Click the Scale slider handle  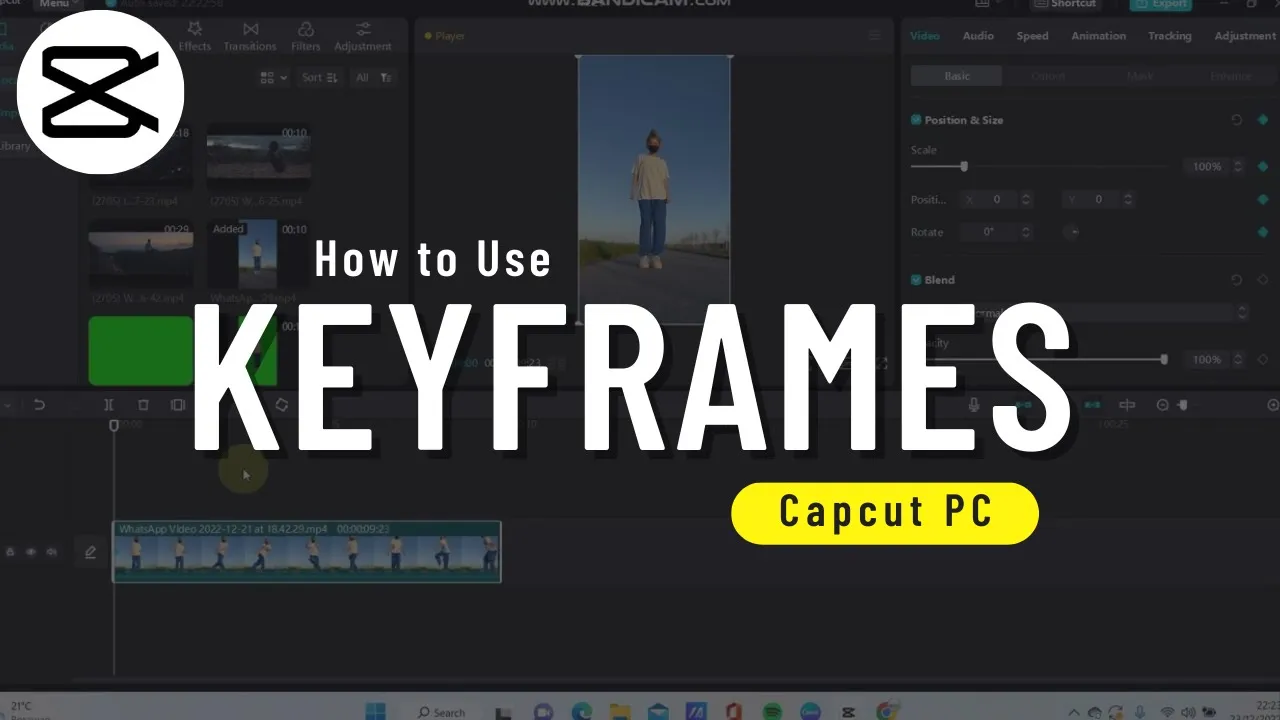coord(964,166)
